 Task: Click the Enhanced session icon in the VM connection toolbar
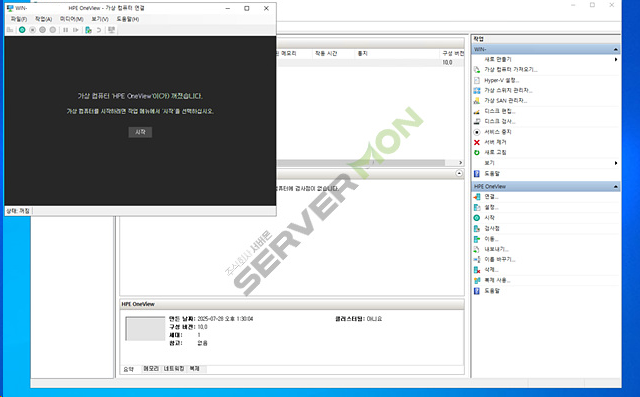tap(111, 30)
